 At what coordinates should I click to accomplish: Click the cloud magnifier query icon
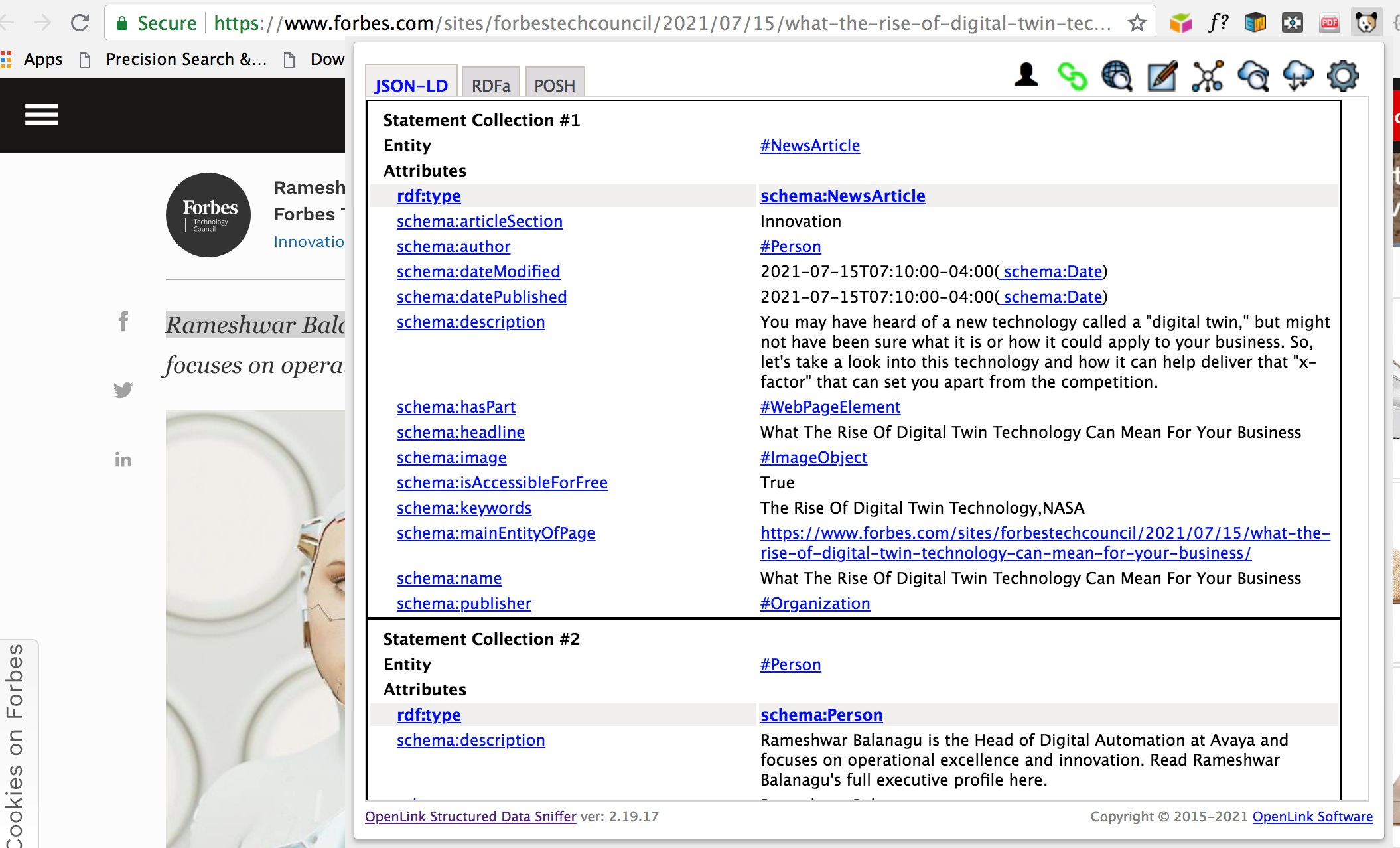[1253, 76]
